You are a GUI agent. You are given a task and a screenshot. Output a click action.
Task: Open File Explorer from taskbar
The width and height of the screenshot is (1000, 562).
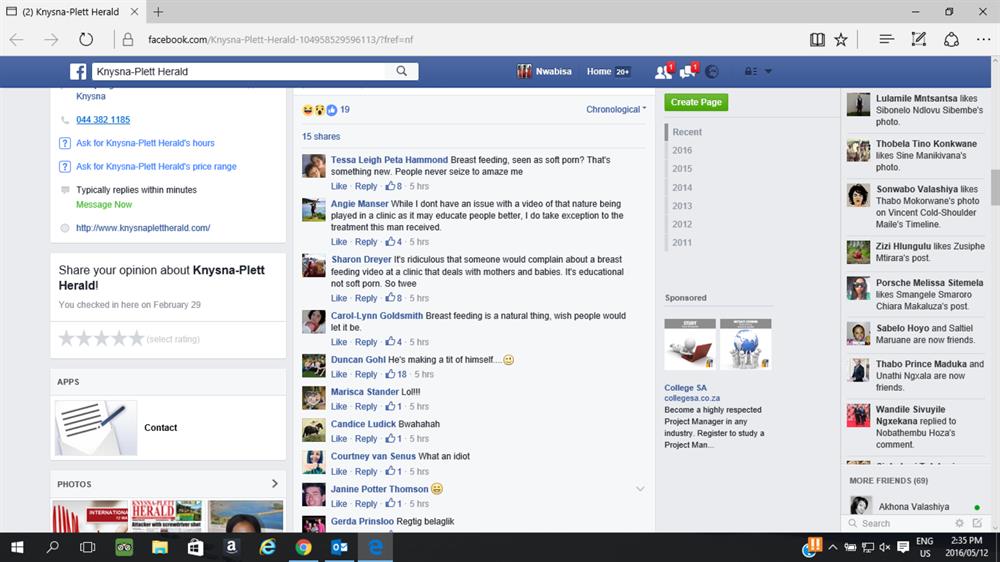(x=159, y=547)
